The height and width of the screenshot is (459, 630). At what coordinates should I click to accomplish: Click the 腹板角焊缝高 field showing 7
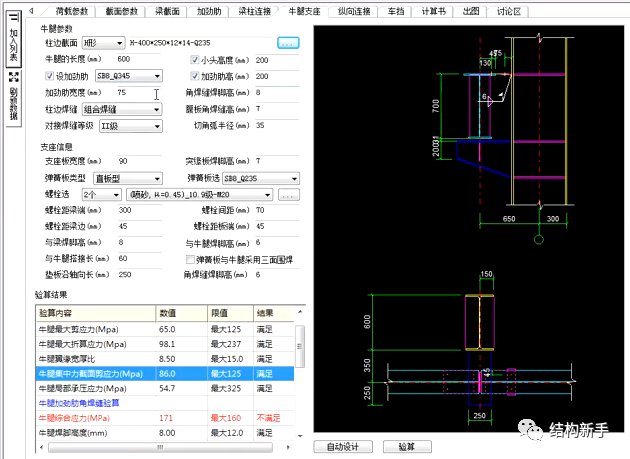(277, 109)
